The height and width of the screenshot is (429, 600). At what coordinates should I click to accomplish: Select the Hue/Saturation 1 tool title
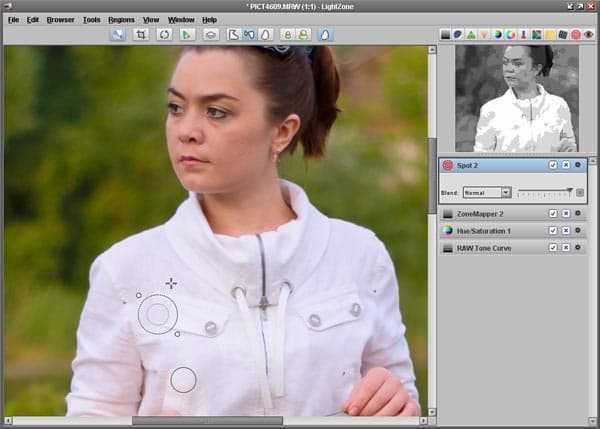484,231
